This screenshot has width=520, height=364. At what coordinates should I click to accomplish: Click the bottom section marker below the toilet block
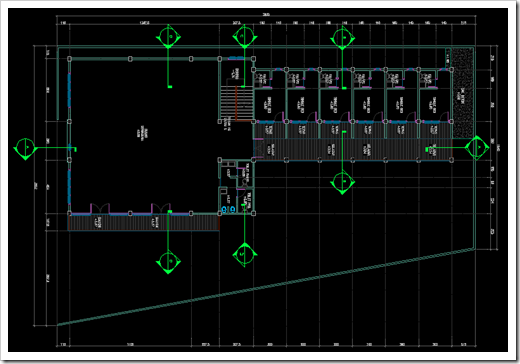[x=245, y=255]
